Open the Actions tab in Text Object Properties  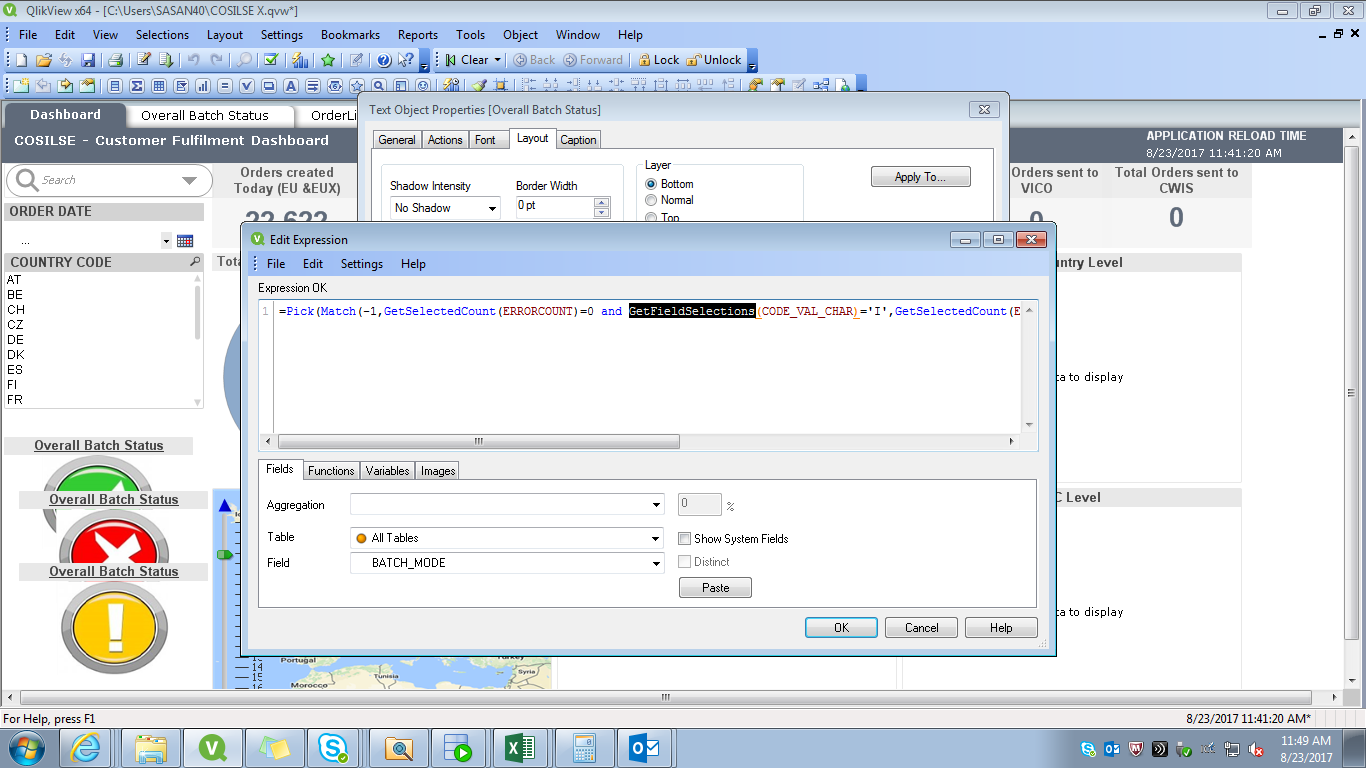[x=445, y=140]
